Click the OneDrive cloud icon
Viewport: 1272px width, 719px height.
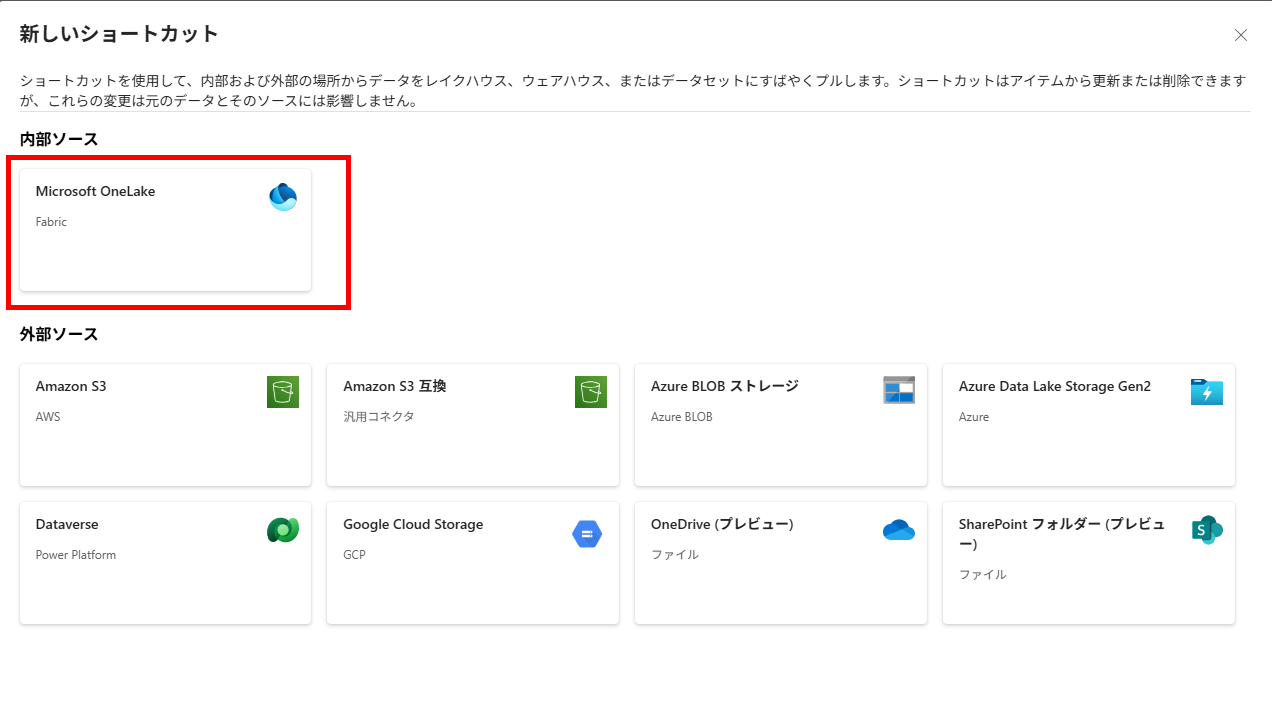(899, 530)
